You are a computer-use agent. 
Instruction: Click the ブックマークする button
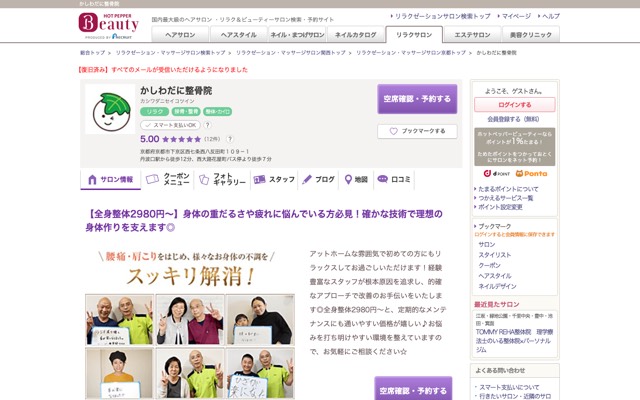(x=417, y=131)
